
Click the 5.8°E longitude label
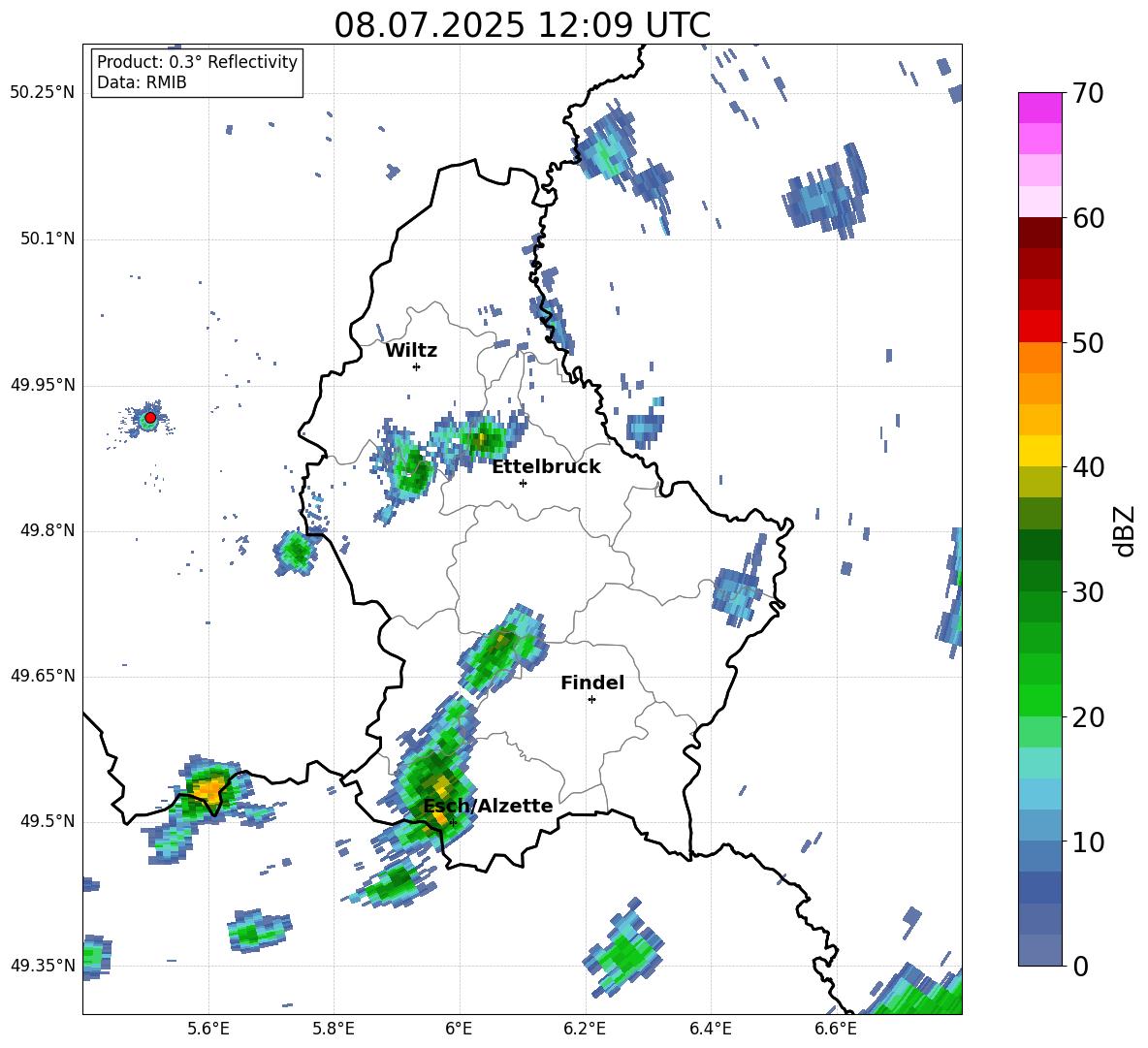334,1029
